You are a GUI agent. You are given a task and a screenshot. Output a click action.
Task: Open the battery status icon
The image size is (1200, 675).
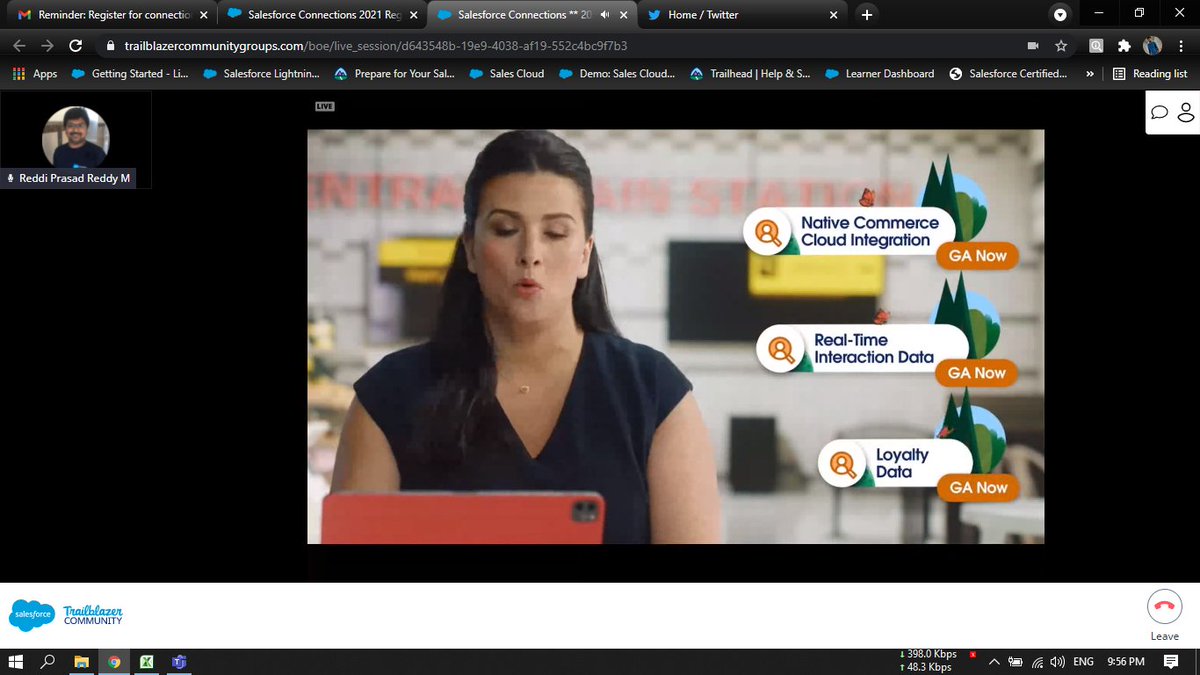click(x=1016, y=661)
